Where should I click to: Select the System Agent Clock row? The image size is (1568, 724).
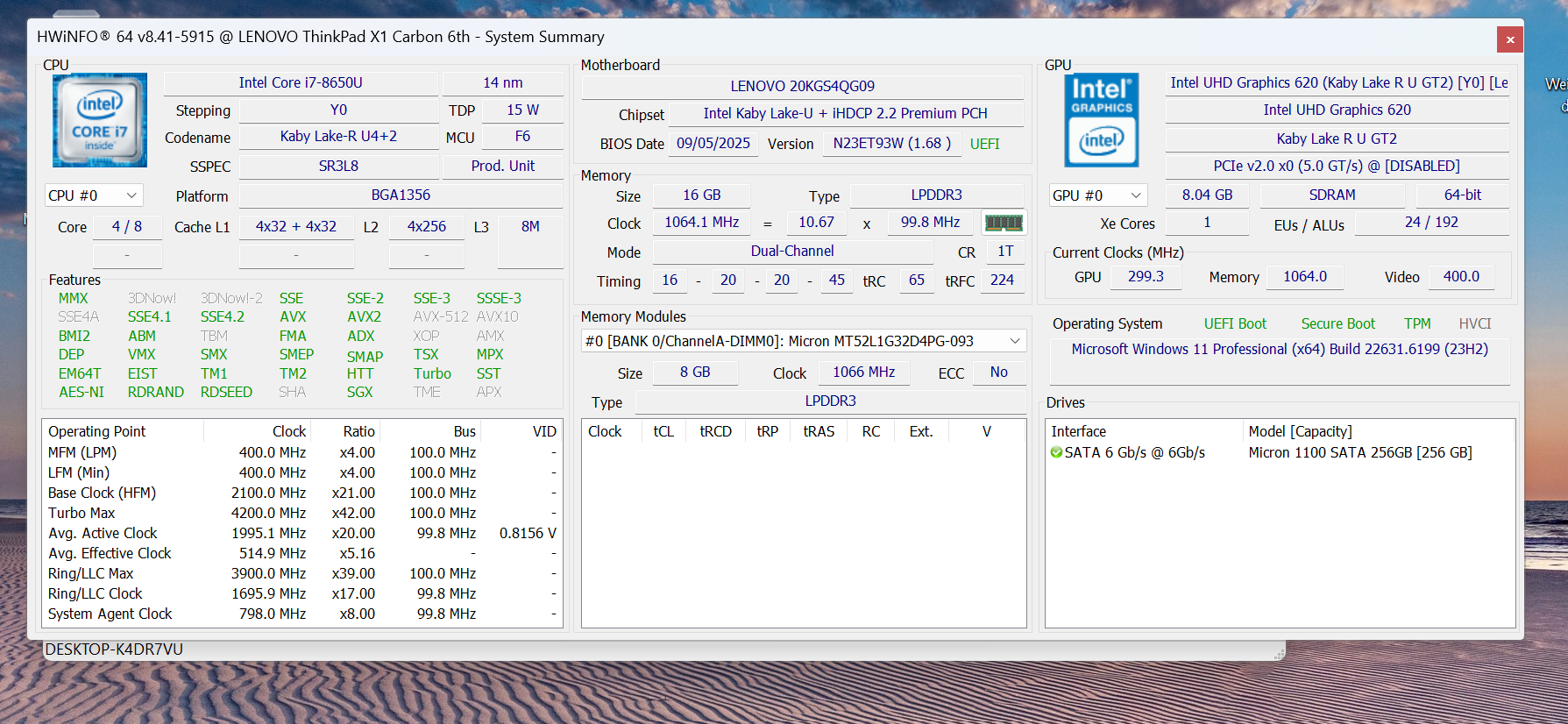tap(302, 614)
